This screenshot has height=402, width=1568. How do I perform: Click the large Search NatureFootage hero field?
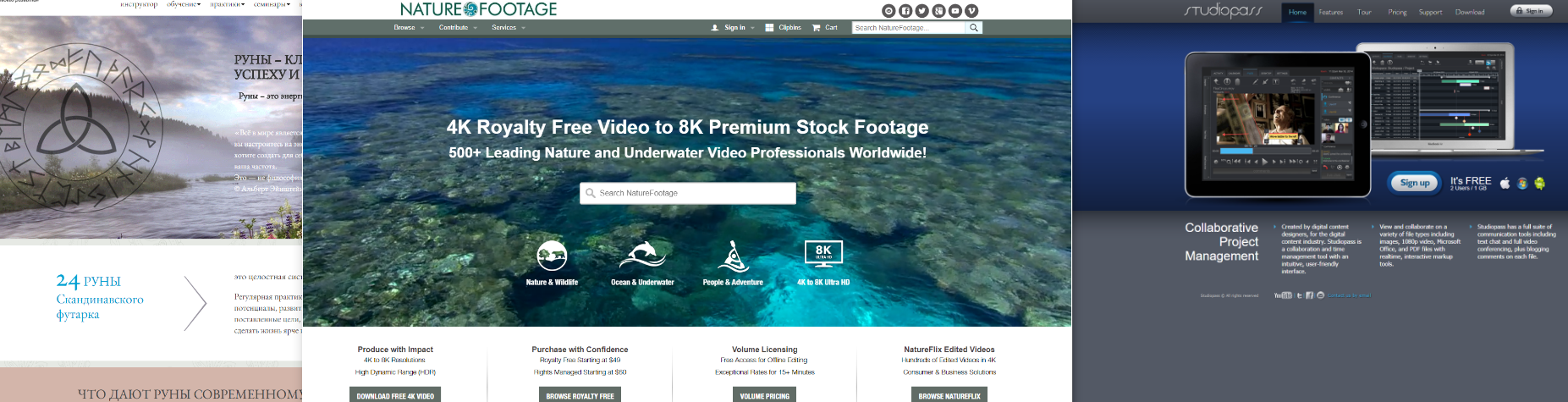[x=688, y=193]
